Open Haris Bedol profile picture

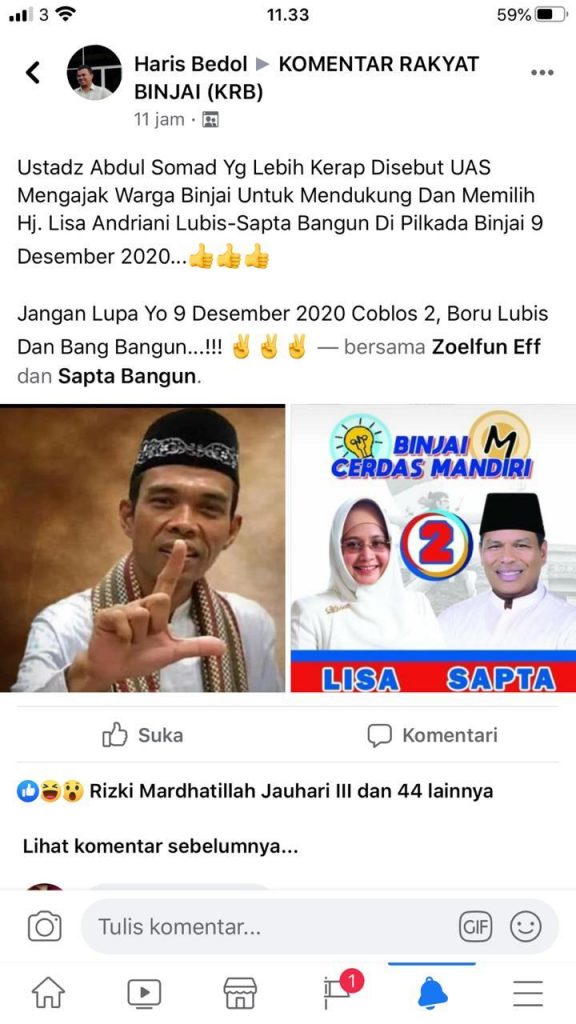coord(94,72)
